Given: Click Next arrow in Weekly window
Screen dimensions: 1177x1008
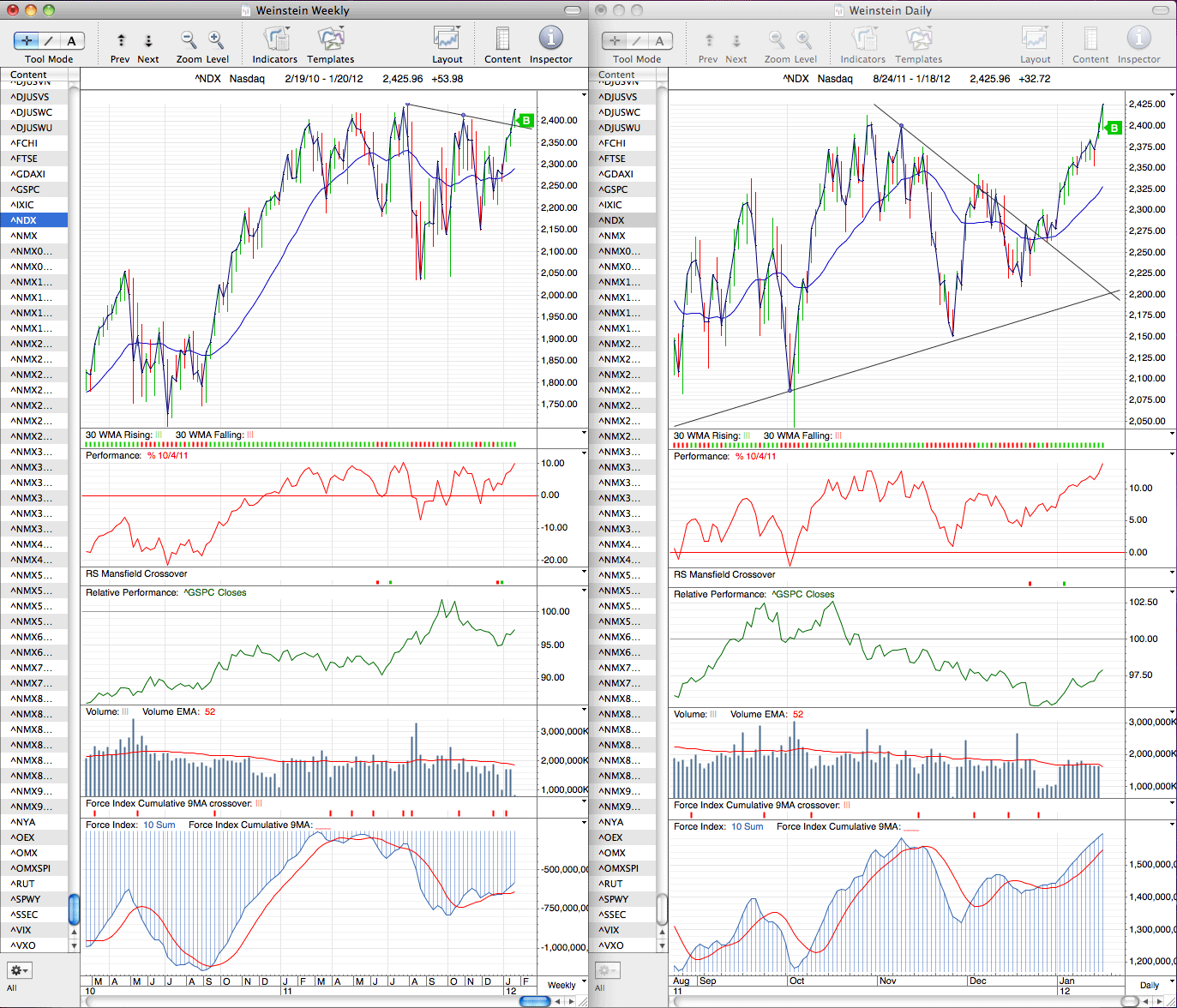Looking at the screenshot, I should tap(148, 40).
